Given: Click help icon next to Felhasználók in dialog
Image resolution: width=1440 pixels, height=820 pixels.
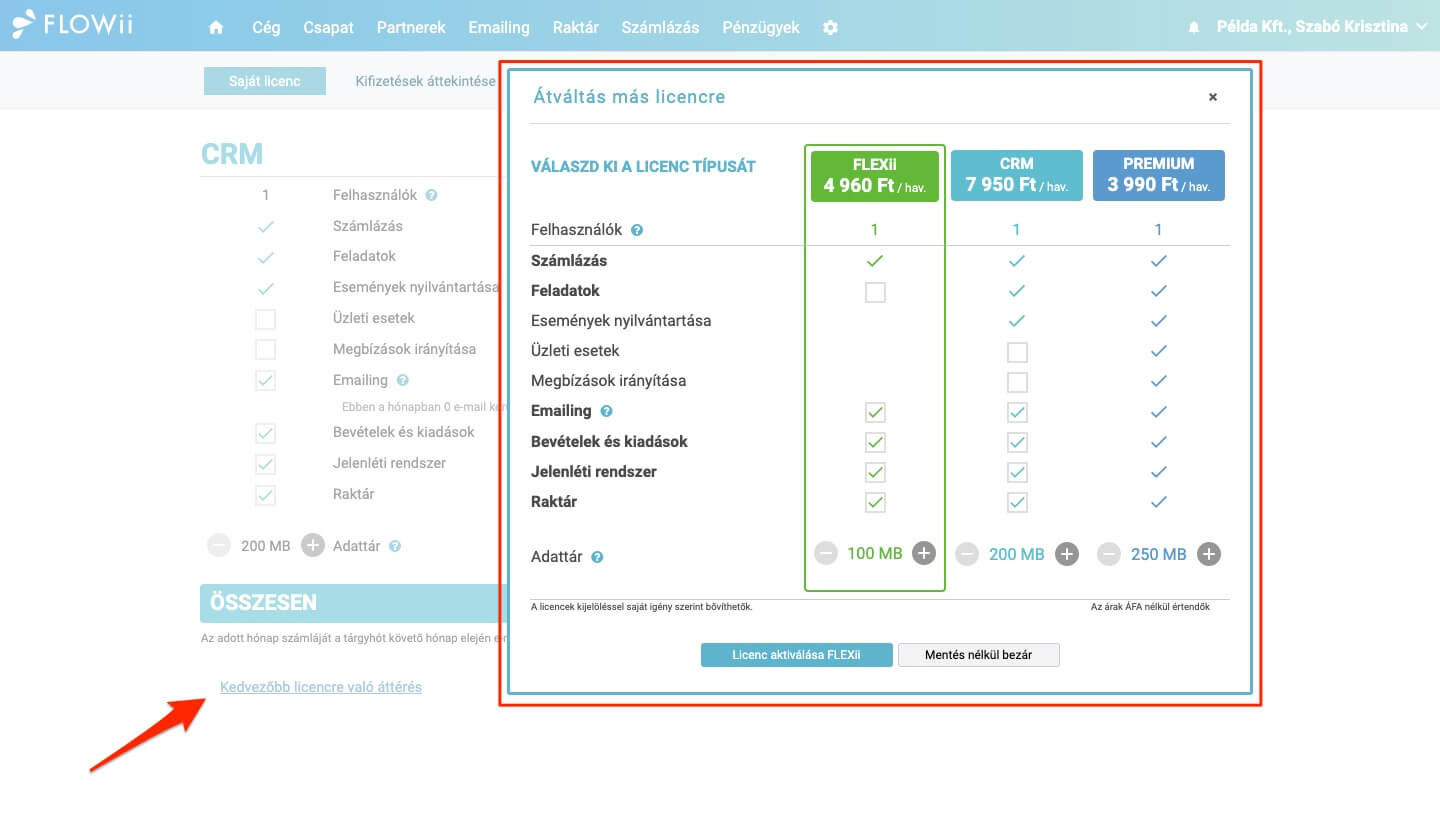Looking at the screenshot, I should (x=637, y=230).
